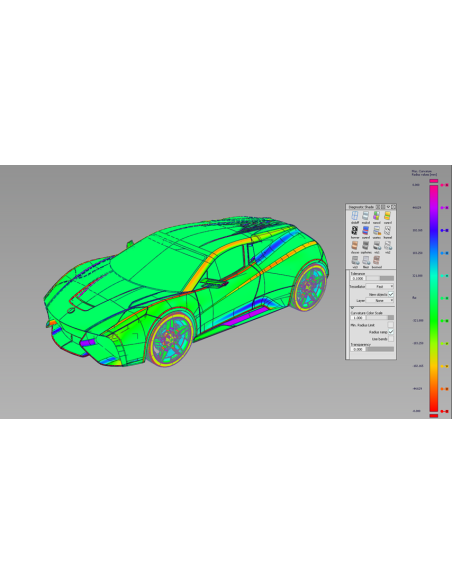Viewport: 452px width, 584px height.
Task: Select the grey multi-color shade icon
Action: click(x=366, y=215)
